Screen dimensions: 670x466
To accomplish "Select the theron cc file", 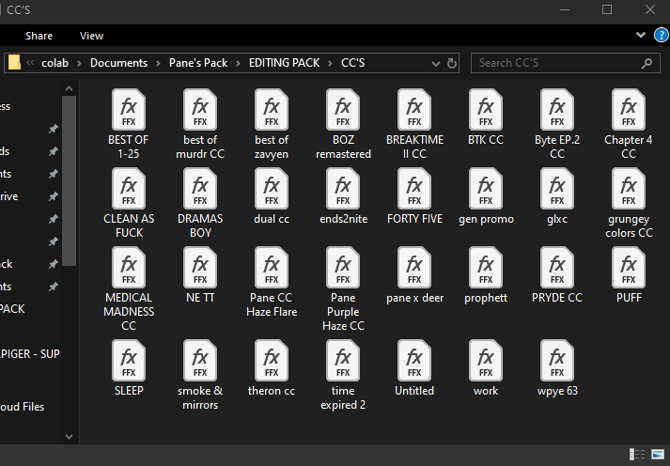I will (271, 368).
